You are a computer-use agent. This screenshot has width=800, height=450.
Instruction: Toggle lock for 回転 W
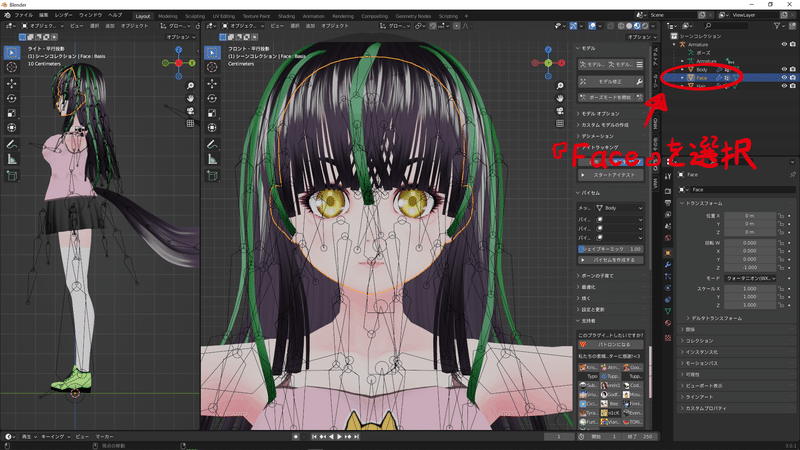781,243
